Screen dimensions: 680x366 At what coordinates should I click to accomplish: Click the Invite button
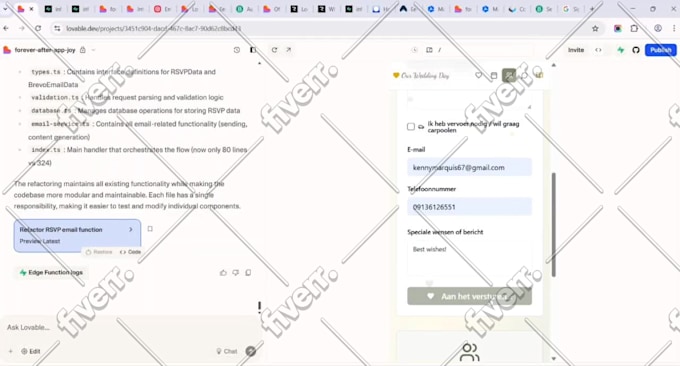click(576, 50)
